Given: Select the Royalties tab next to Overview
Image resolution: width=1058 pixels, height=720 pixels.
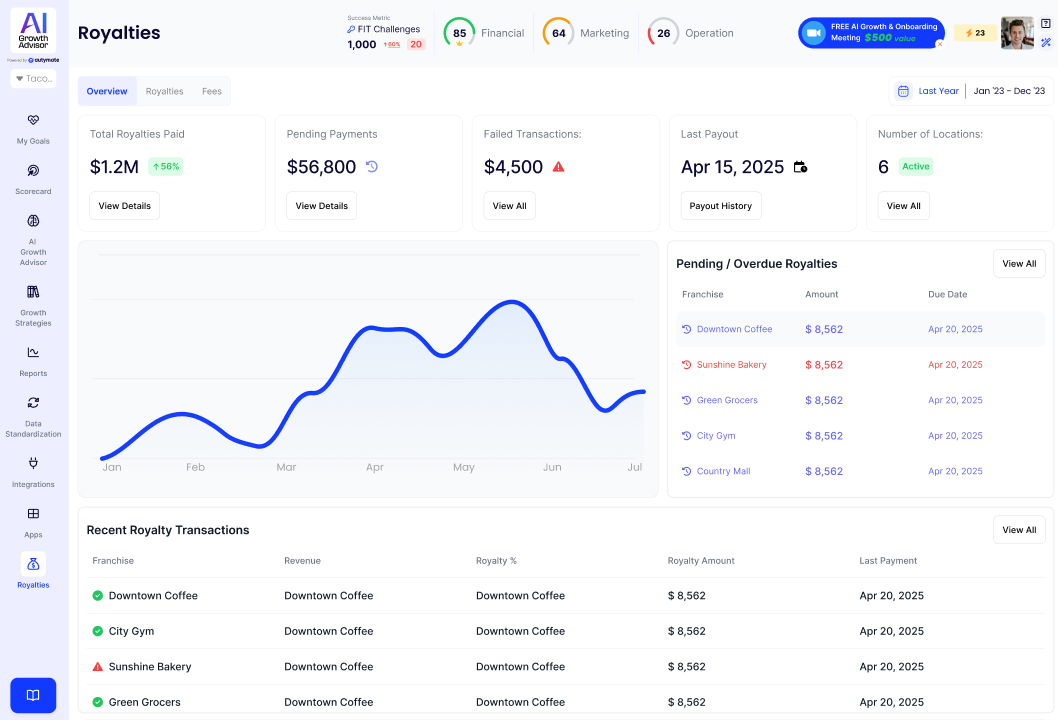Looking at the screenshot, I should 164,91.
